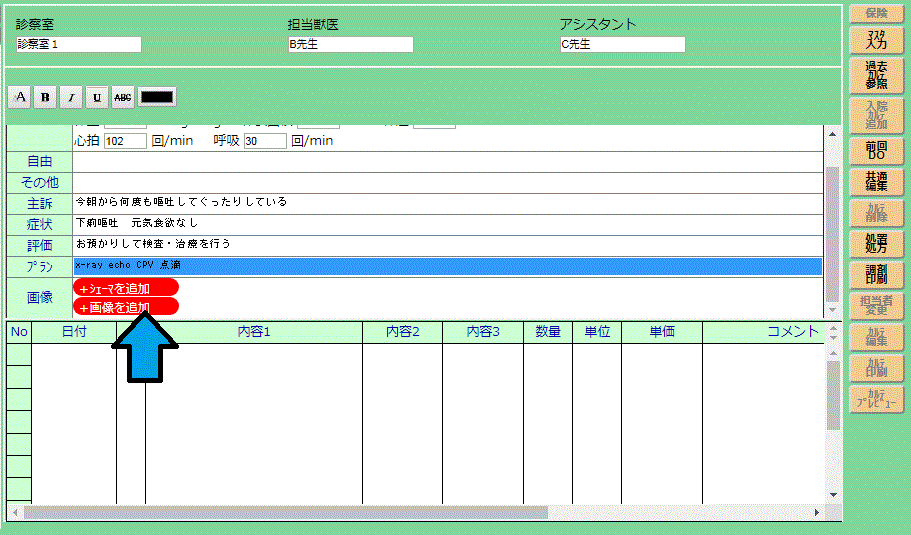Click the カルテ編集 button
The image size is (911, 535).
point(876,336)
